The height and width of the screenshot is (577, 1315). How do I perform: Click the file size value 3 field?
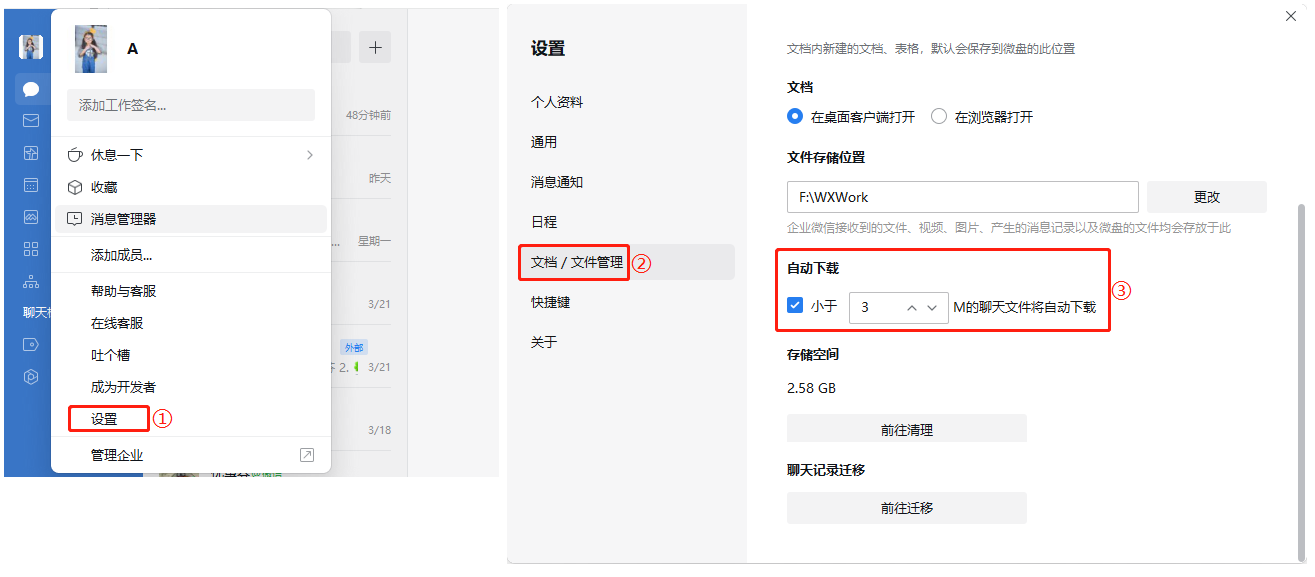[x=875, y=307]
